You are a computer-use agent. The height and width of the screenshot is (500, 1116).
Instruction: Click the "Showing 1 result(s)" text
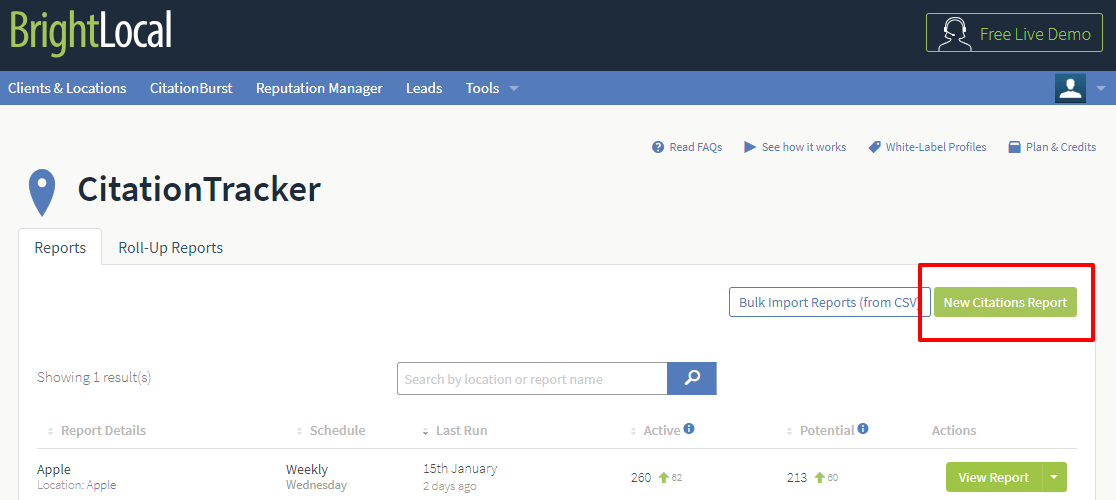(94, 378)
